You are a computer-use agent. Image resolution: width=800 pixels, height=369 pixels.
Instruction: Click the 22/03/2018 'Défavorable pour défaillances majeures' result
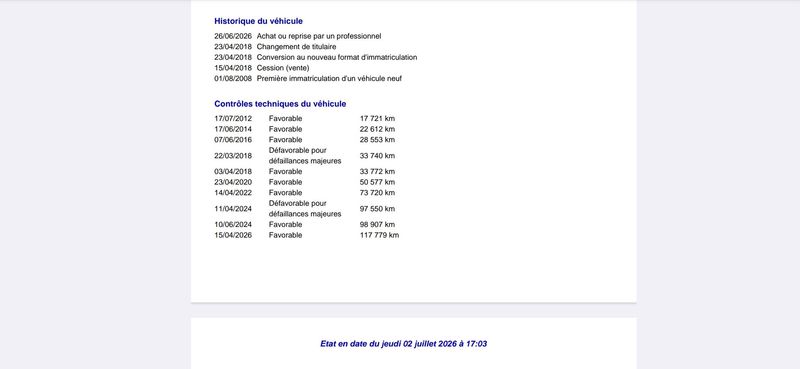tap(305, 156)
